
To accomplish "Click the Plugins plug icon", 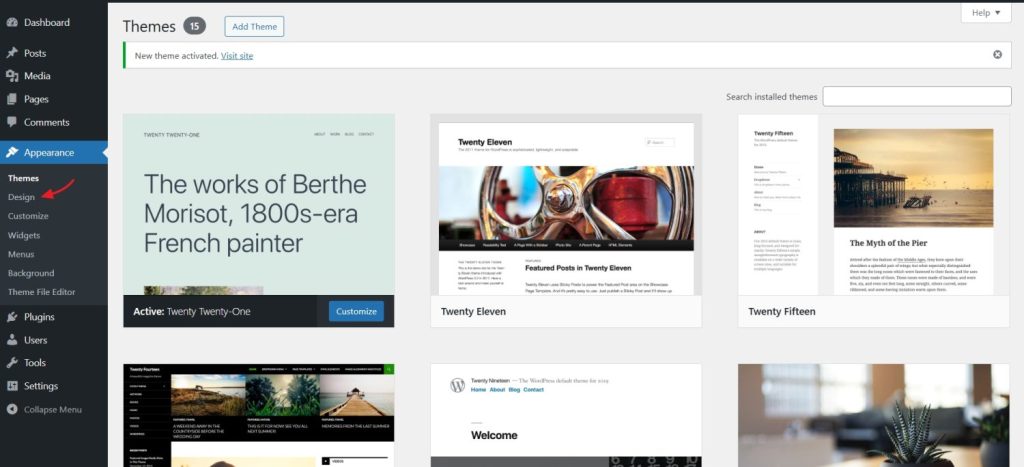I will (x=12, y=317).
